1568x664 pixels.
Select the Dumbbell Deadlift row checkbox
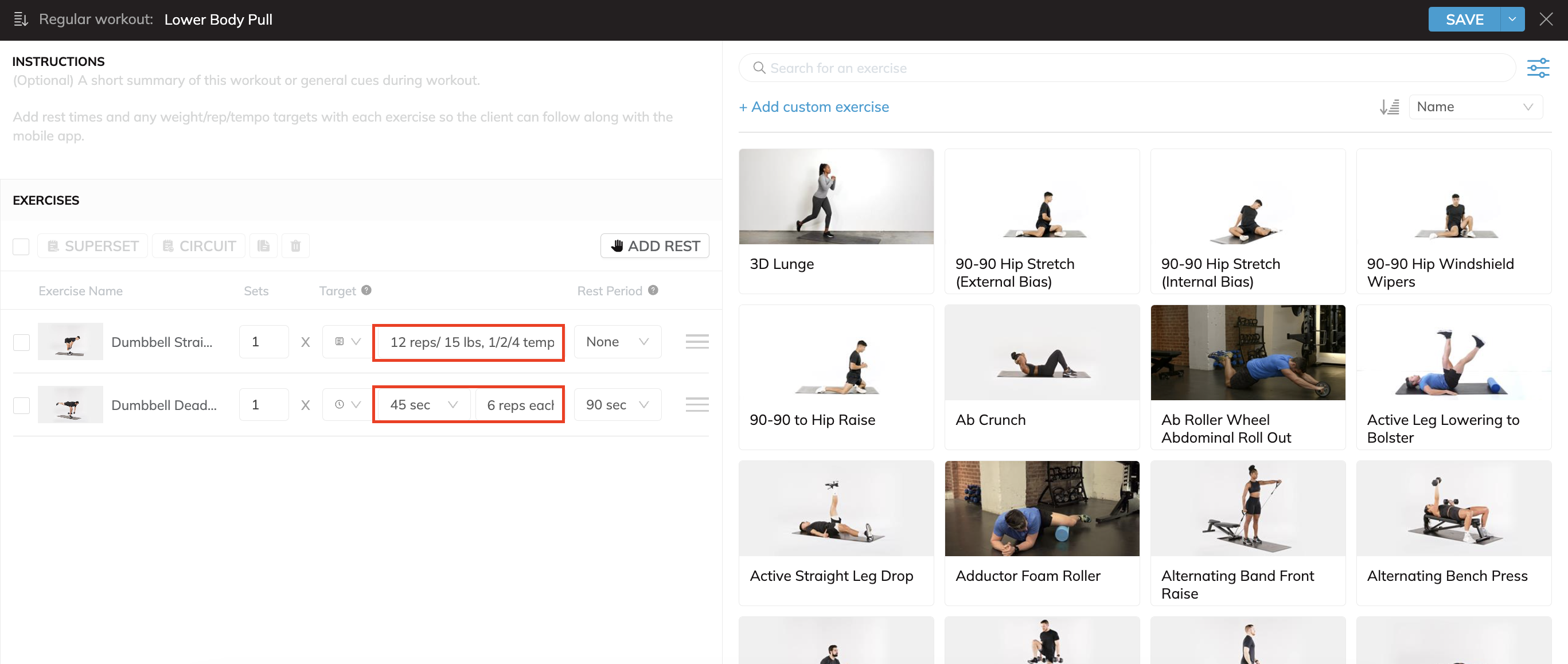click(21, 405)
